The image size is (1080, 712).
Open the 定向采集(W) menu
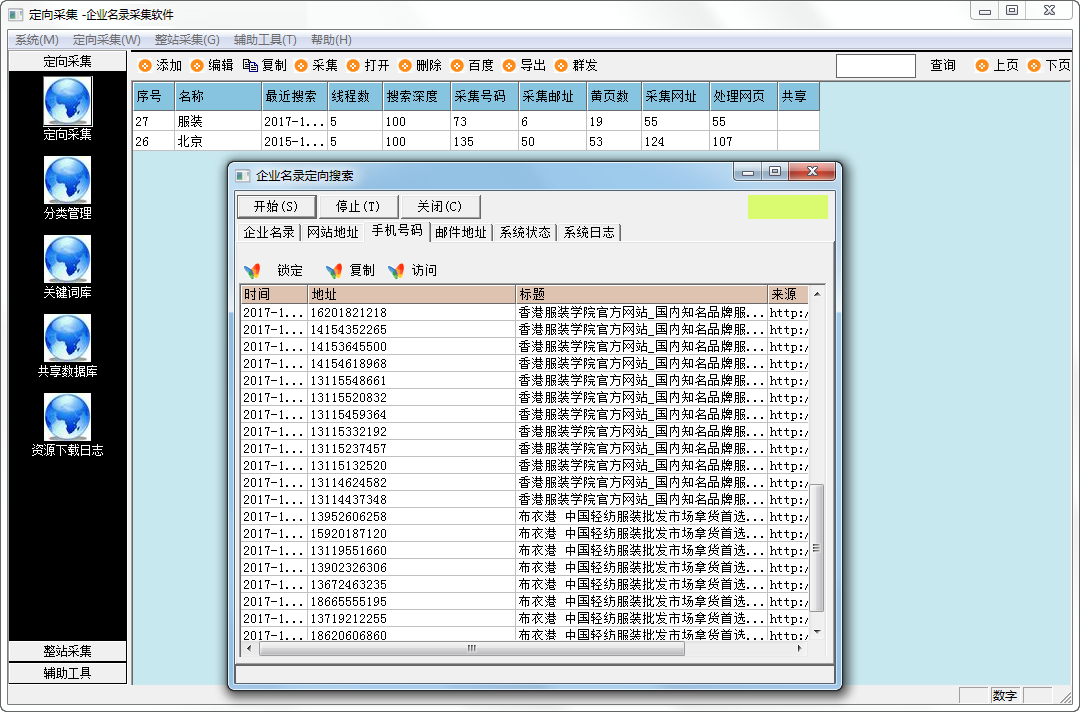107,40
